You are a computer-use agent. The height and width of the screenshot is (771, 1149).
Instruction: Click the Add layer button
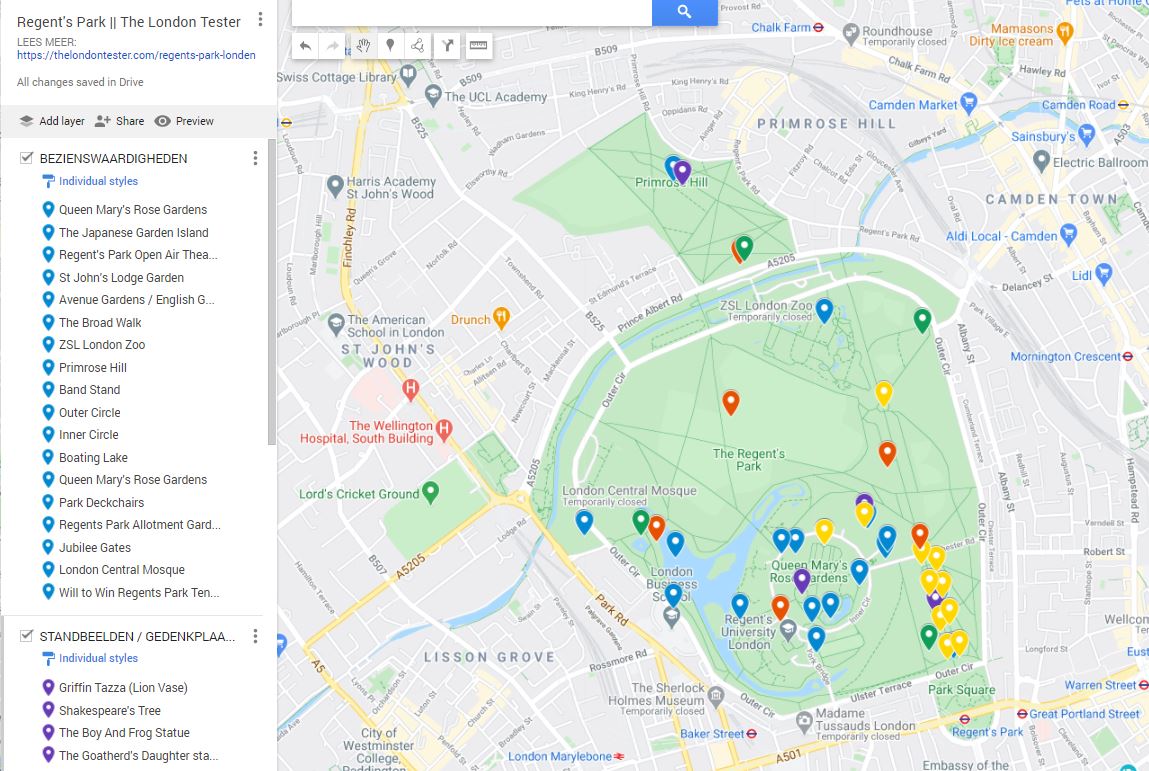click(x=52, y=121)
